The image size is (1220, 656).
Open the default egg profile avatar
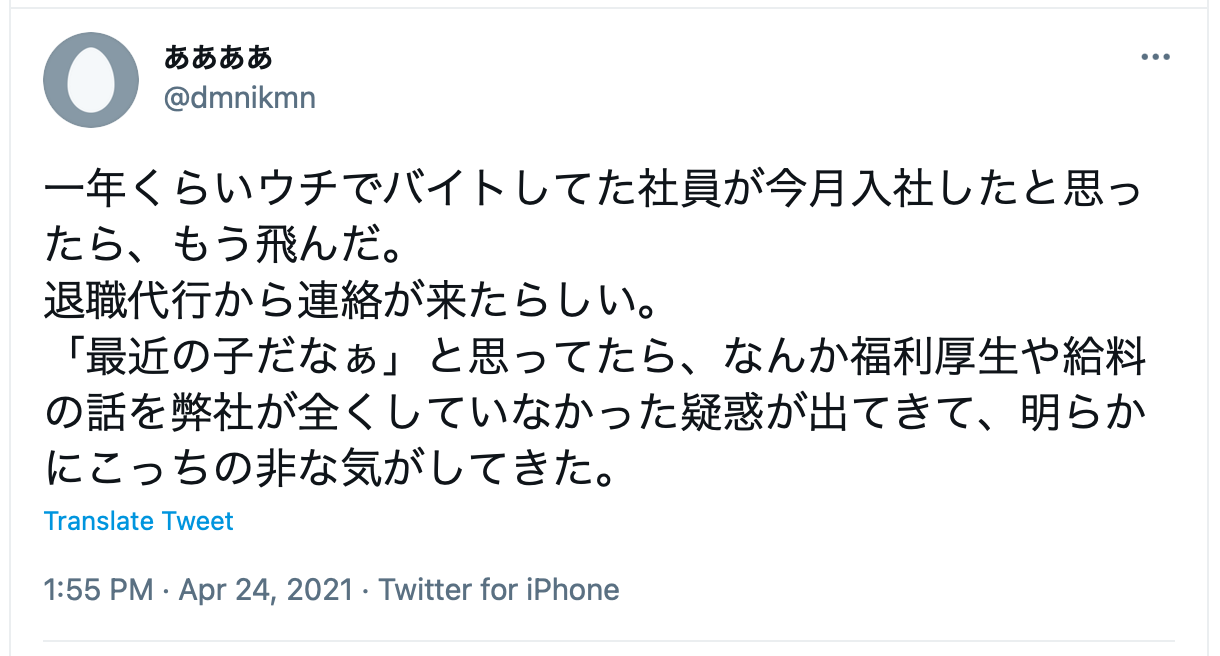(x=91, y=80)
